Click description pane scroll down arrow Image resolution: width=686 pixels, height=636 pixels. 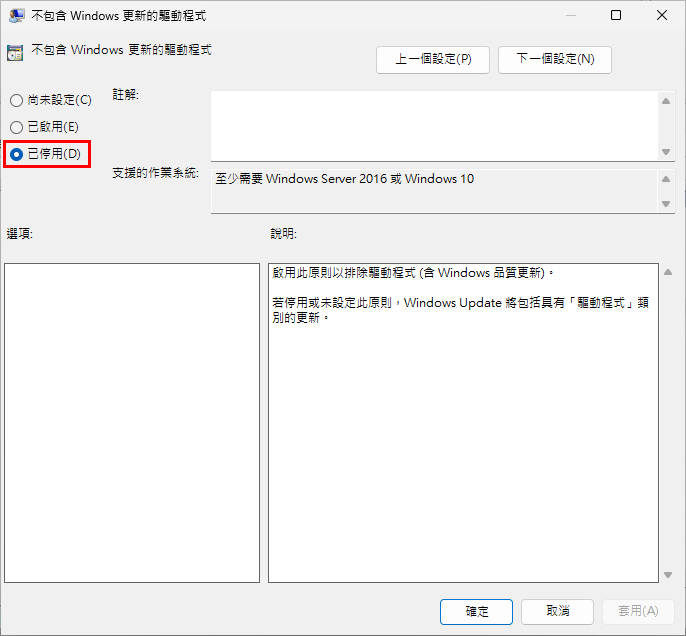(x=668, y=575)
